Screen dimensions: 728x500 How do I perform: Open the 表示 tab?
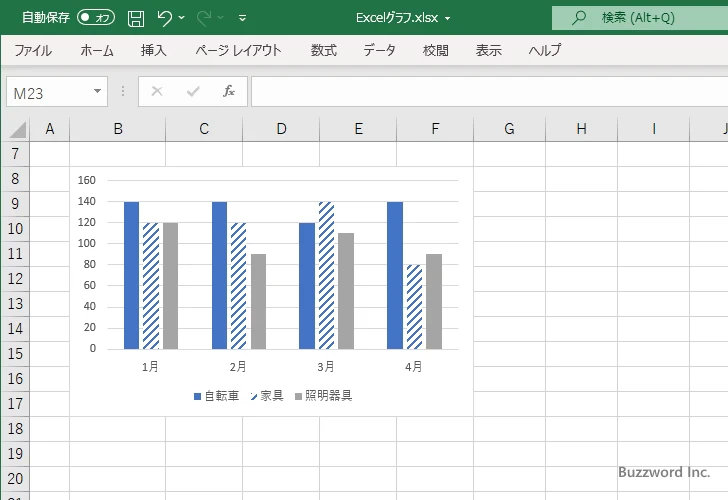488,50
